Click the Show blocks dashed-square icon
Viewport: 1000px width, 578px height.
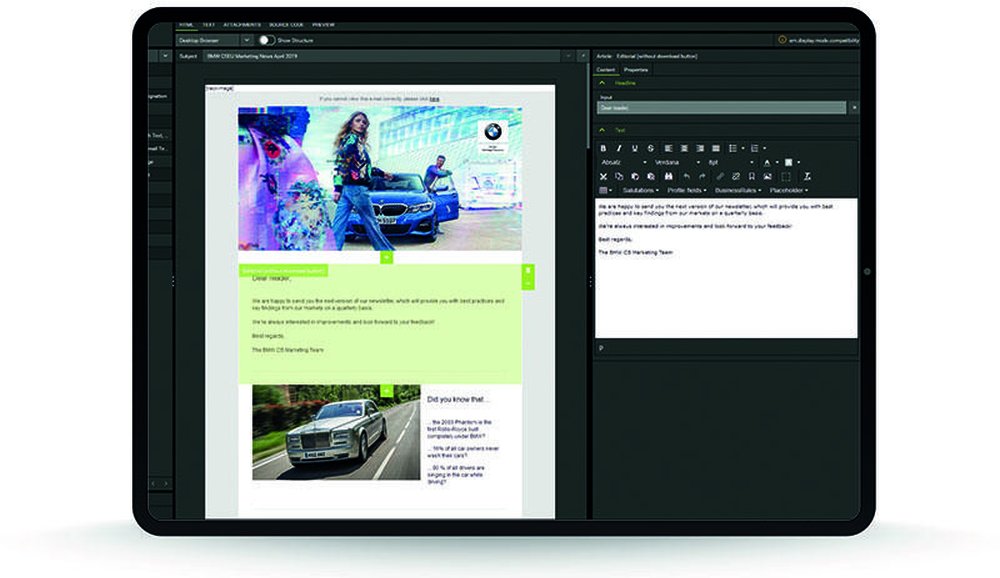tap(786, 176)
